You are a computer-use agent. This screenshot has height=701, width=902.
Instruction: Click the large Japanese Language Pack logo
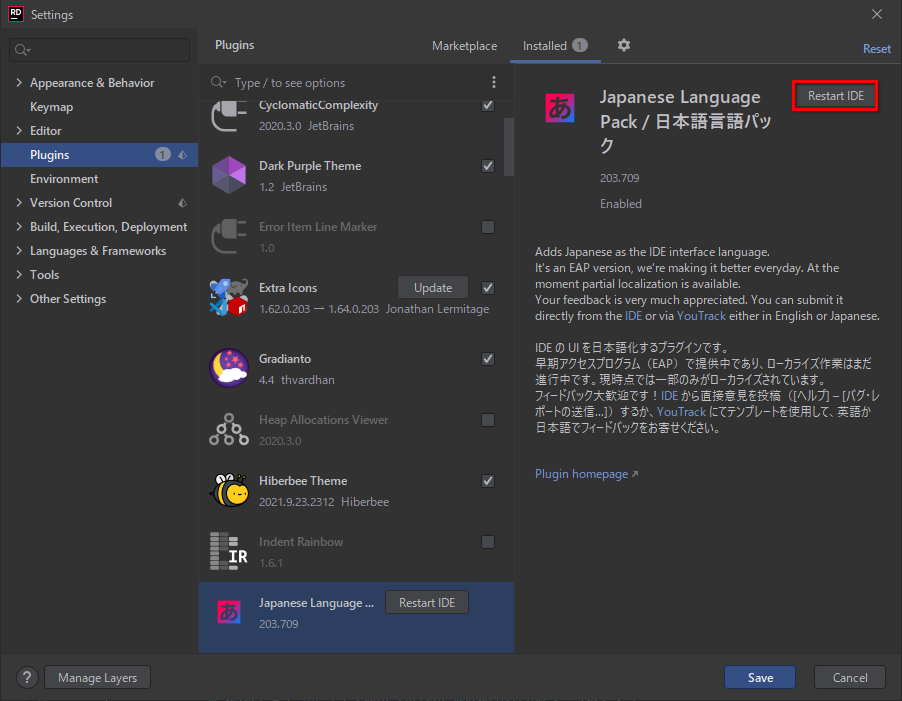[x=560, y=108]
